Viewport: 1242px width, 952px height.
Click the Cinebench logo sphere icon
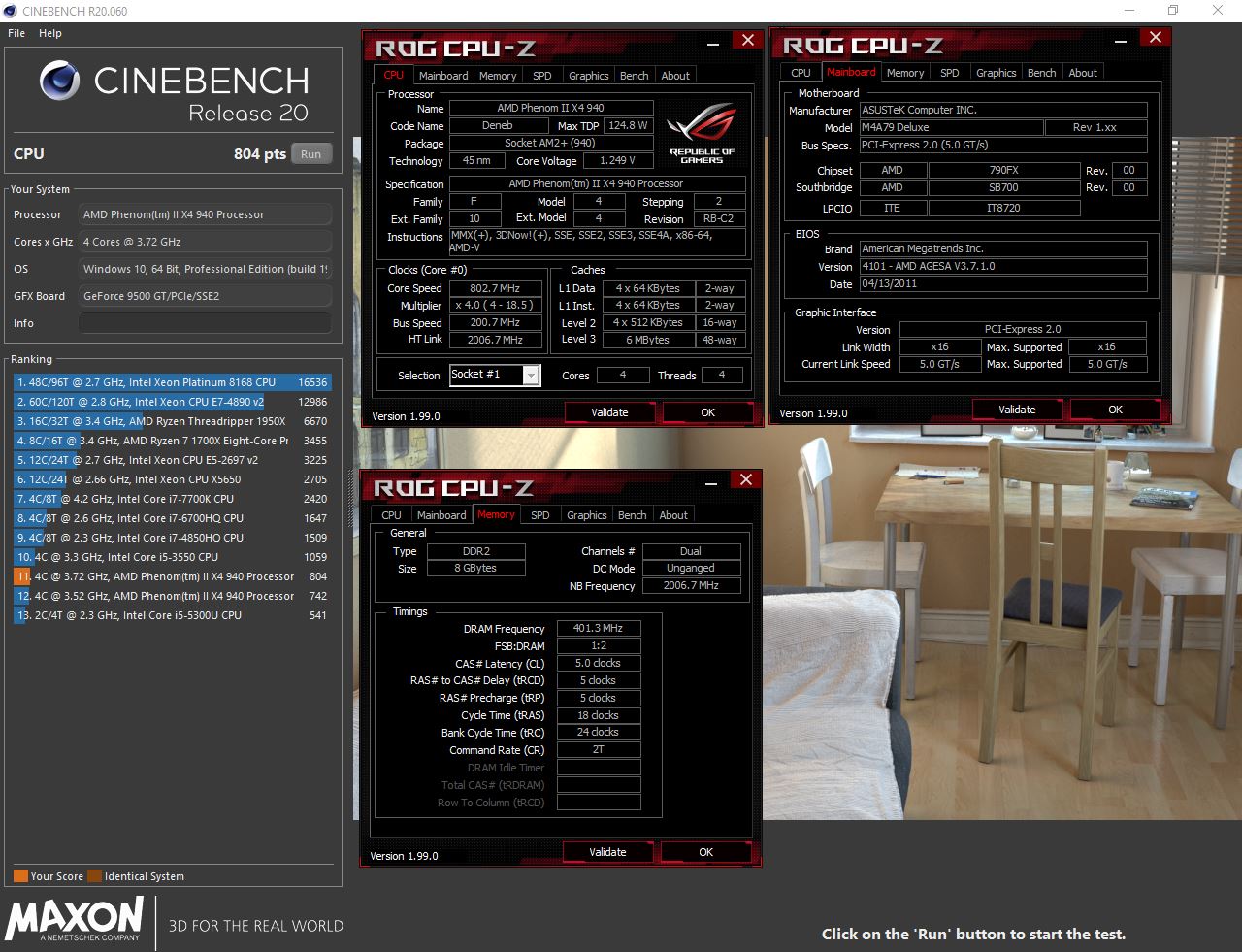[x=60, y=81]
